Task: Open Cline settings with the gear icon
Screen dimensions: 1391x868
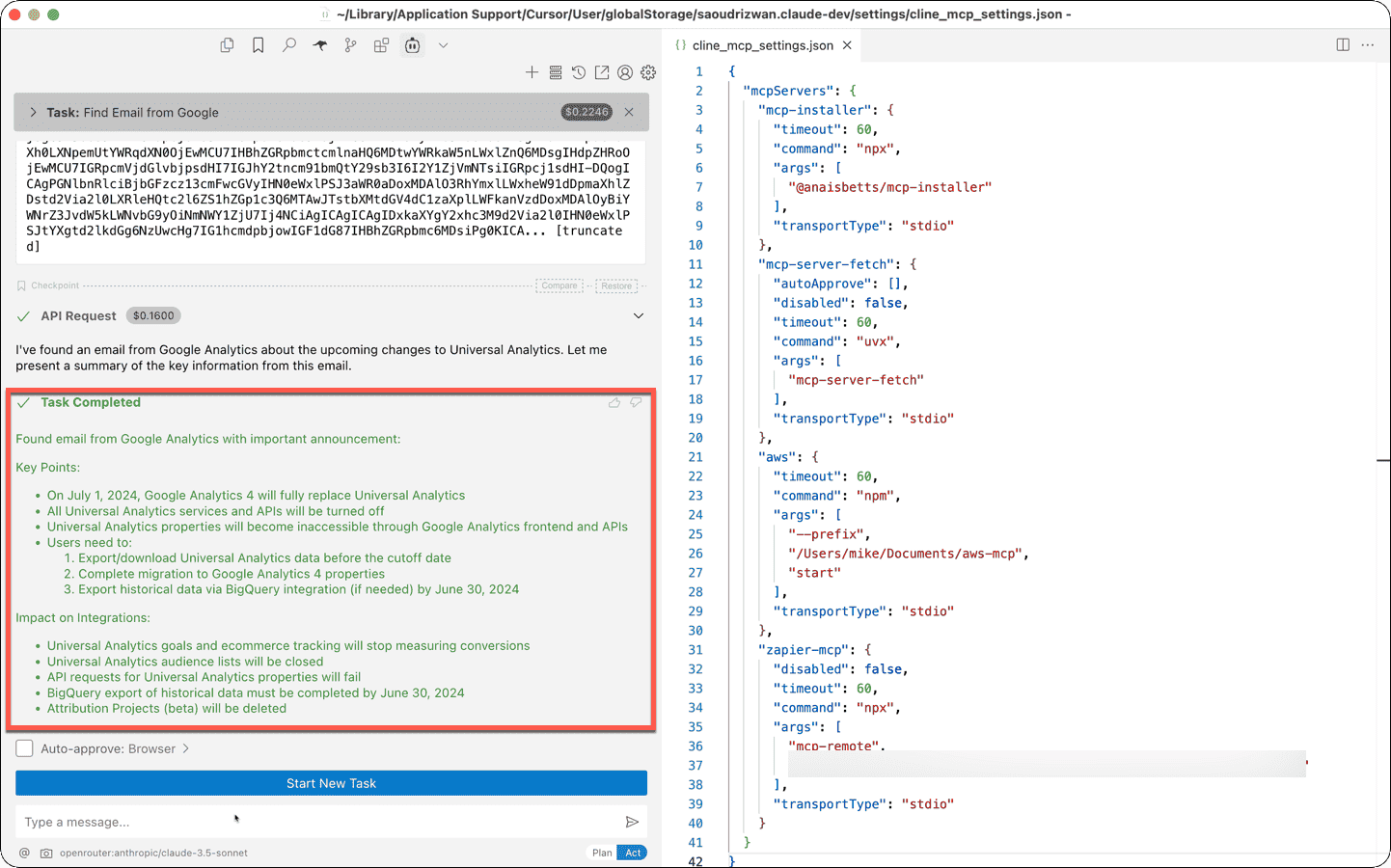Action: point(647,72)
